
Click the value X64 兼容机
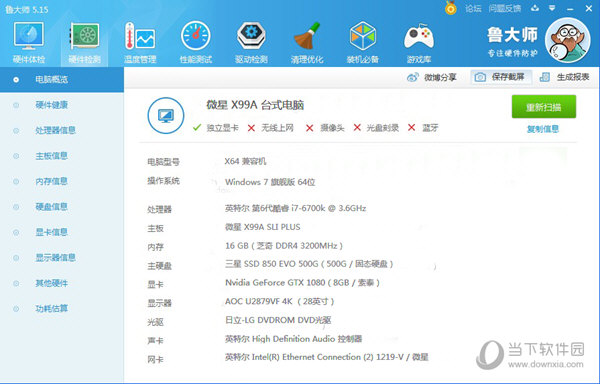[245, 161]
